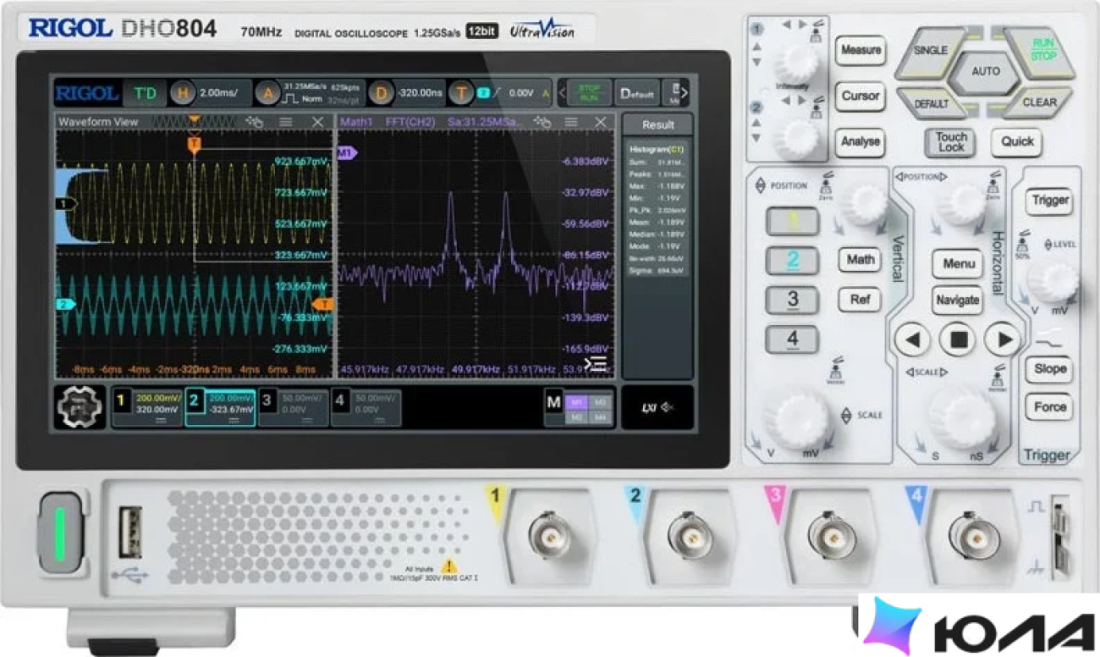This screenshot has height=657, width=1100.
Task: Click the trigger LEVEL knob
Action: tap(1054, 279)
